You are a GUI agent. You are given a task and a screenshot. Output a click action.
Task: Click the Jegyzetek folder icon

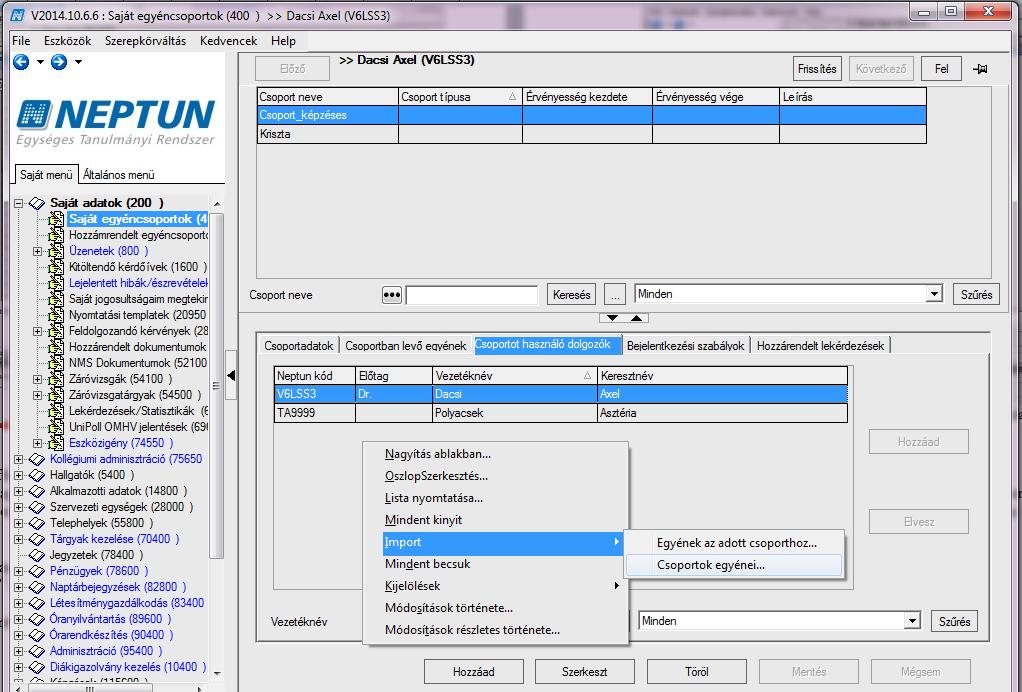(37, 556)
